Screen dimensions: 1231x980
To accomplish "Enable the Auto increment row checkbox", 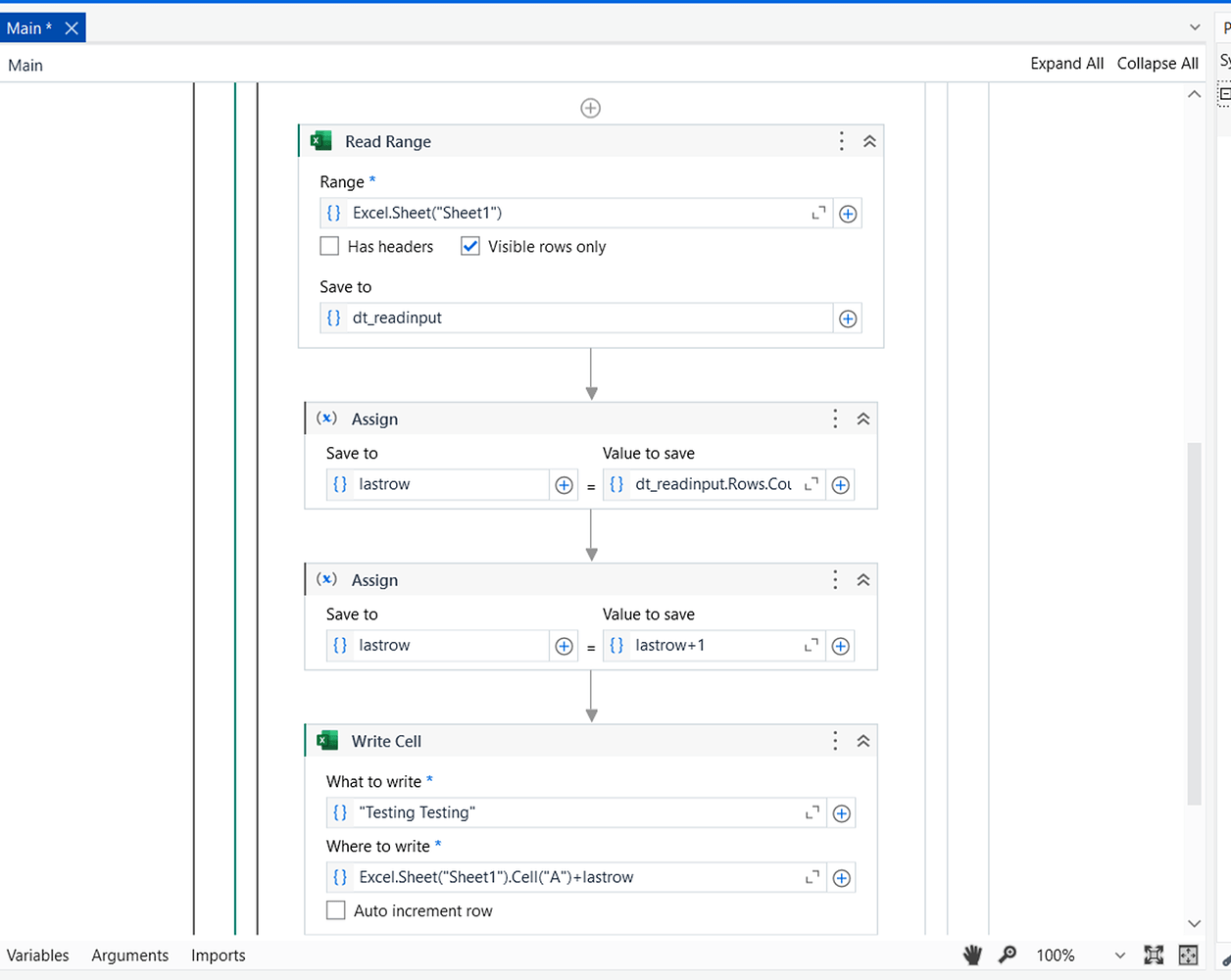I will (335, 910).
